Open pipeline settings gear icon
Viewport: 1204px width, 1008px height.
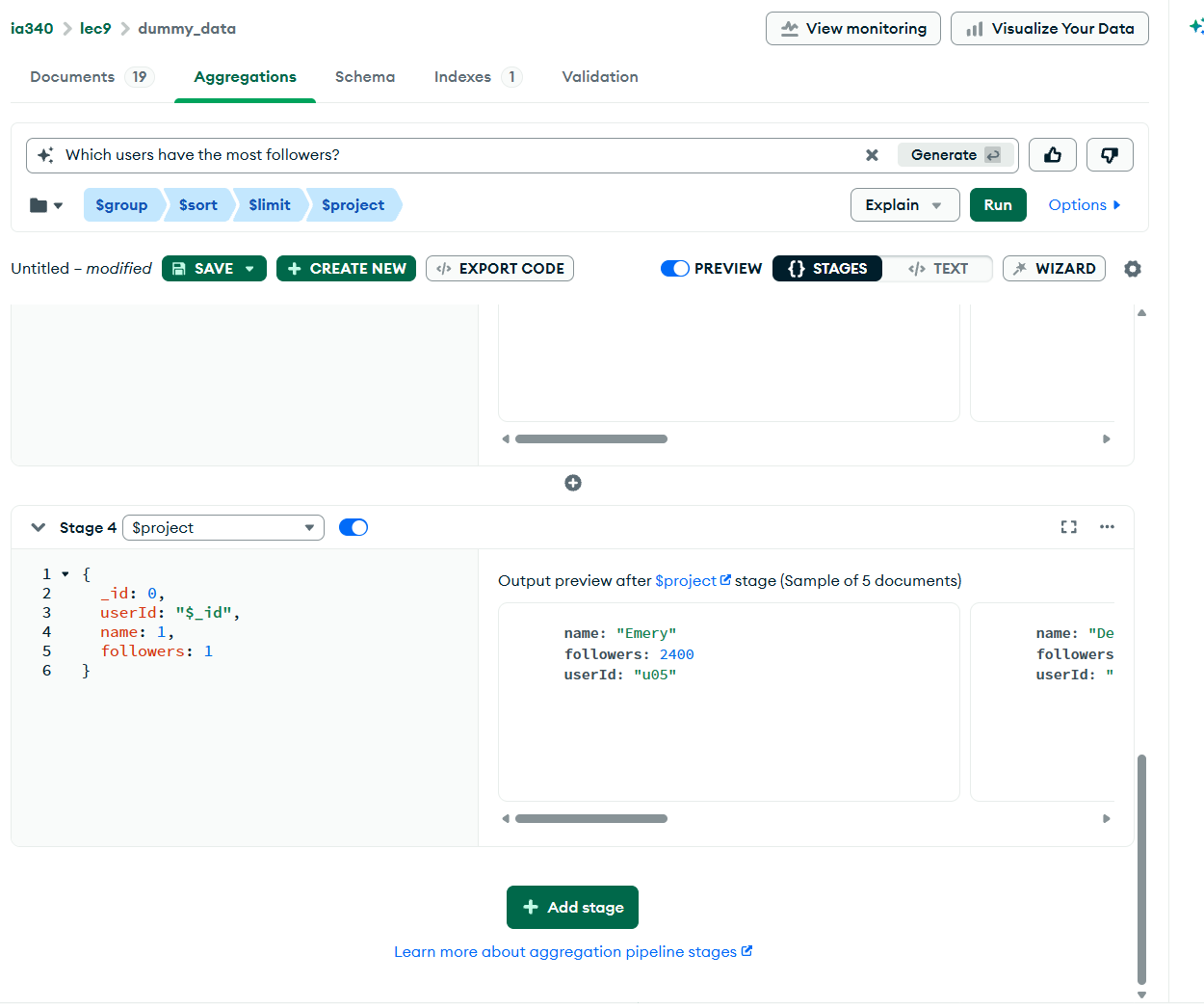tap(1133, 269)
